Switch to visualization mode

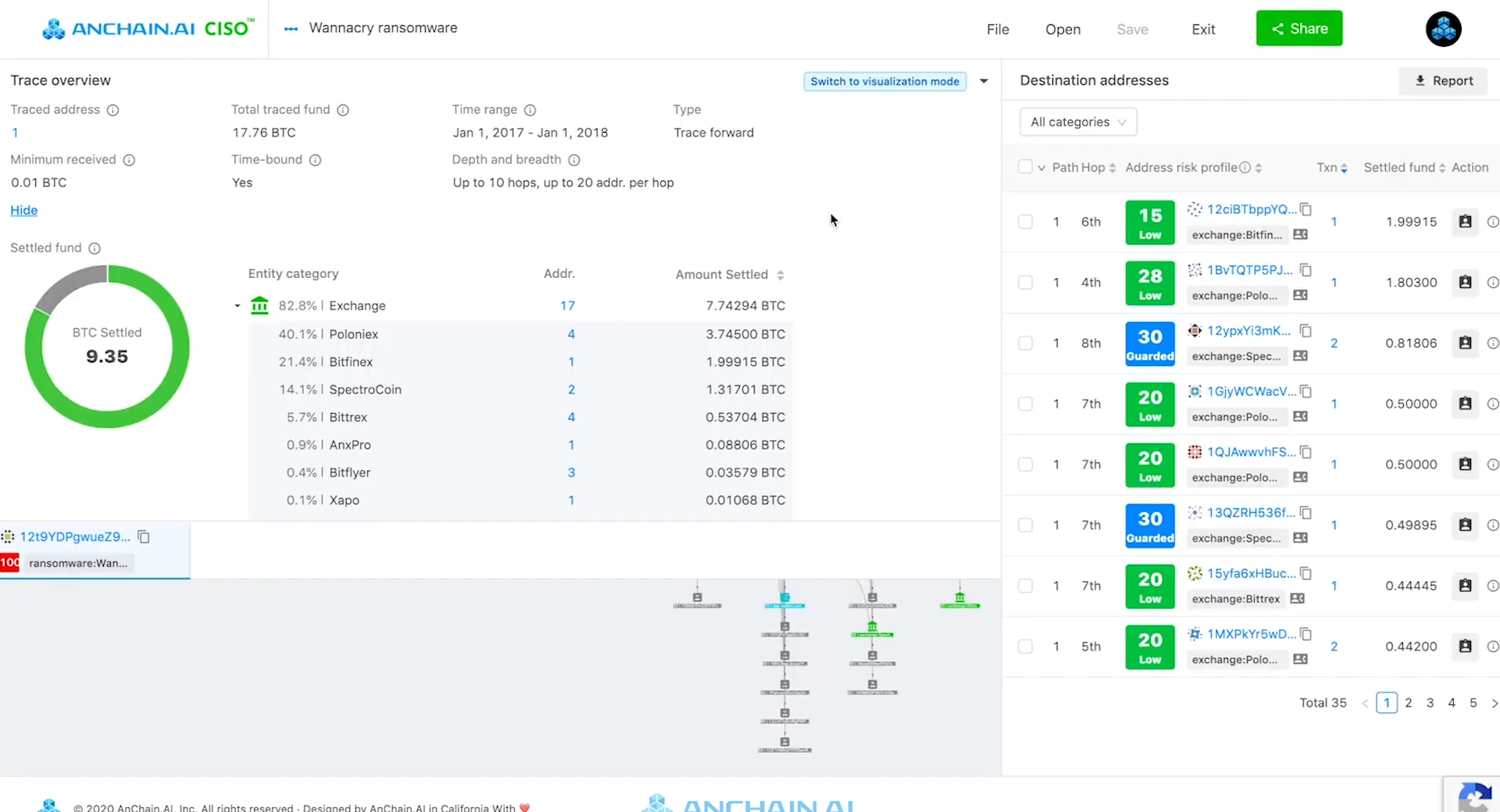click(x=884, y=81)
